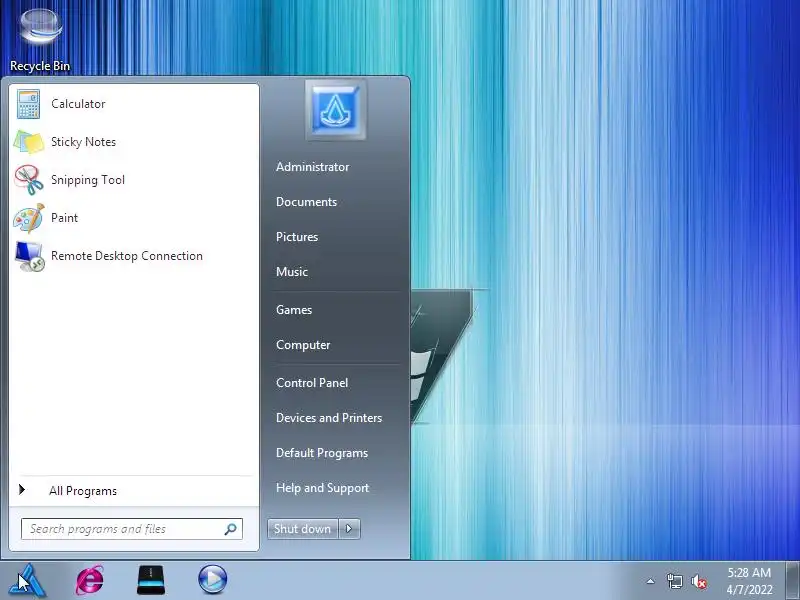800x600 pixels.
Task: Click the network status tray icon
Action: (x=674, y=581)
